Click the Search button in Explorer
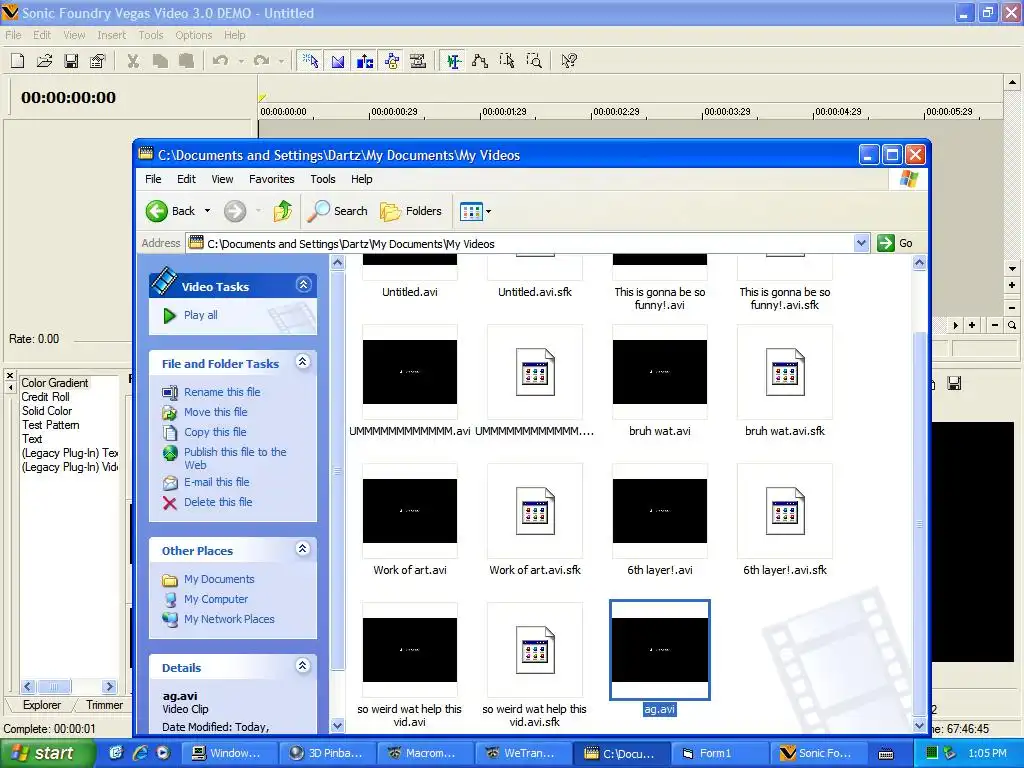 coord(338,211)
